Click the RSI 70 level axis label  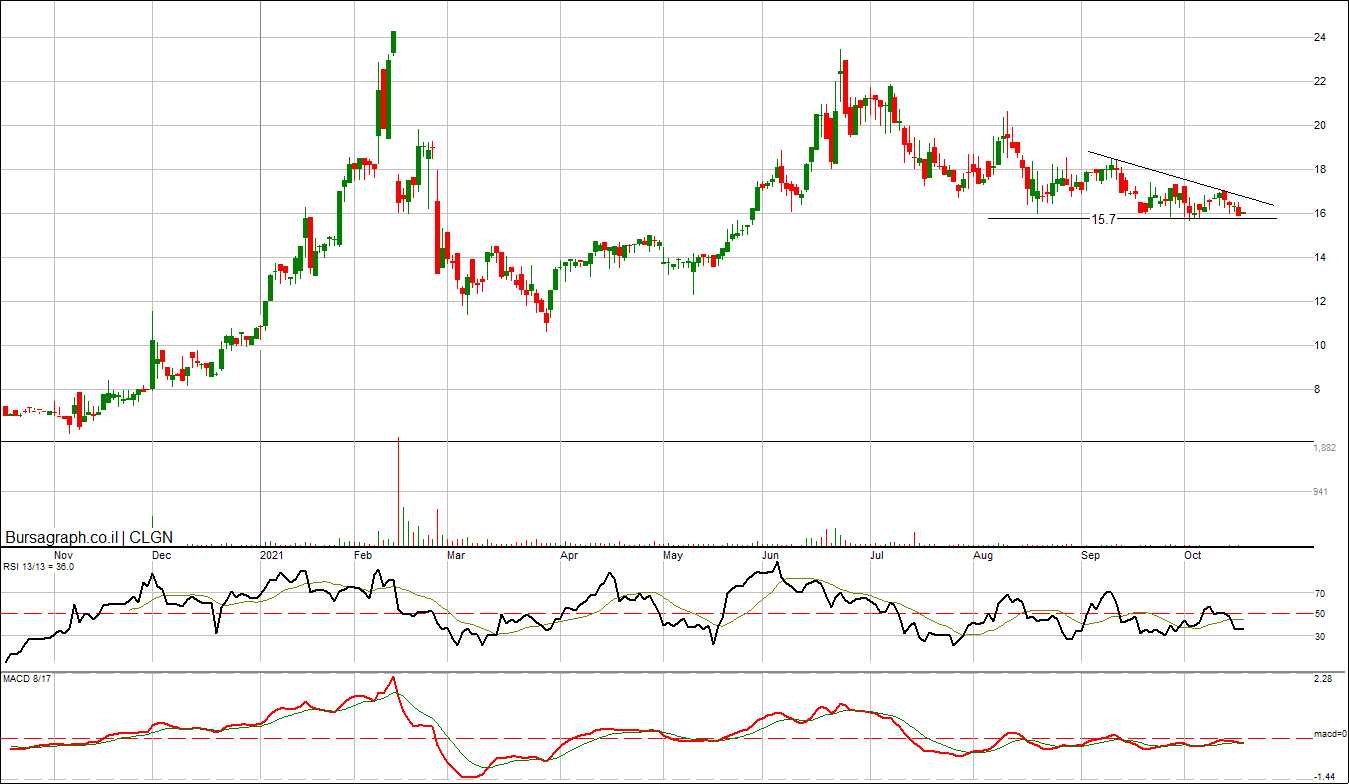[1318, 594]
